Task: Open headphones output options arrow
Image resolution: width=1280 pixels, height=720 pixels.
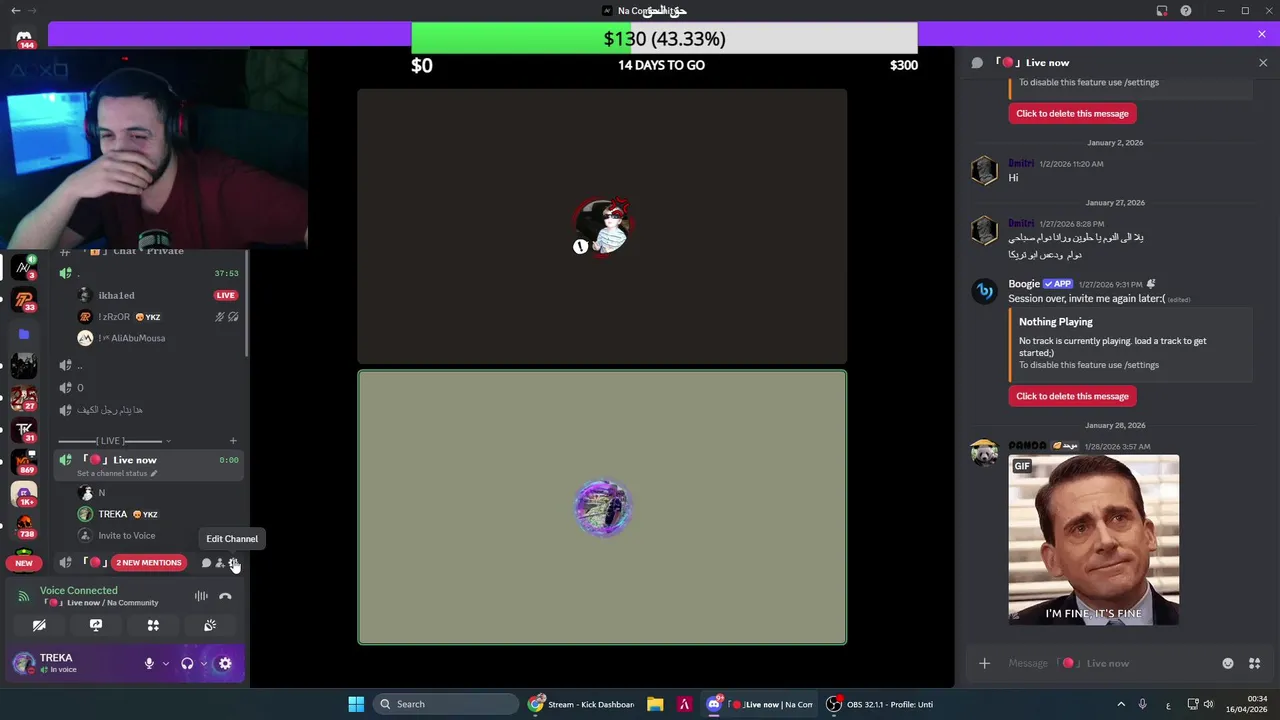Action: pyautogui.click(x=204, y=663)
